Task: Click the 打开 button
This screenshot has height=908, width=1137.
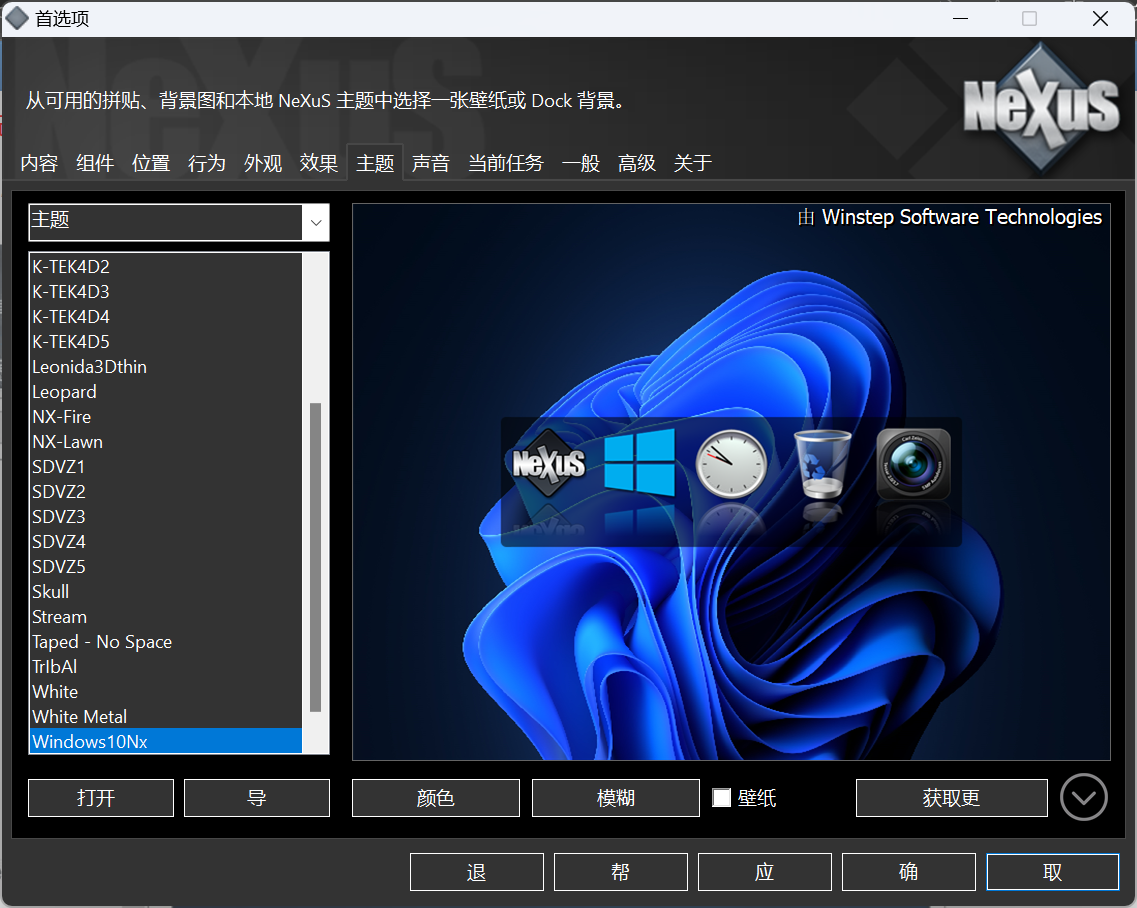Action: 100,797
